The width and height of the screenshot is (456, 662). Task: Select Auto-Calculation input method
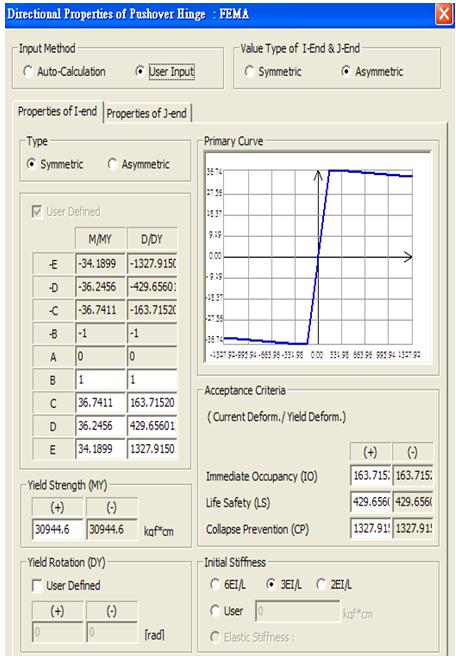(64, 72)
